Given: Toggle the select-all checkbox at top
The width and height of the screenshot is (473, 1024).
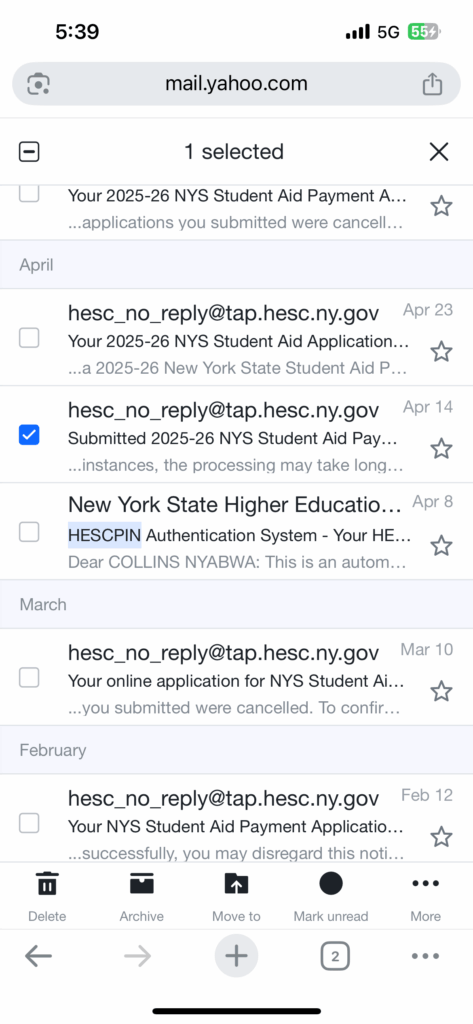Looking at the screenshot, I should coord(29,152).
